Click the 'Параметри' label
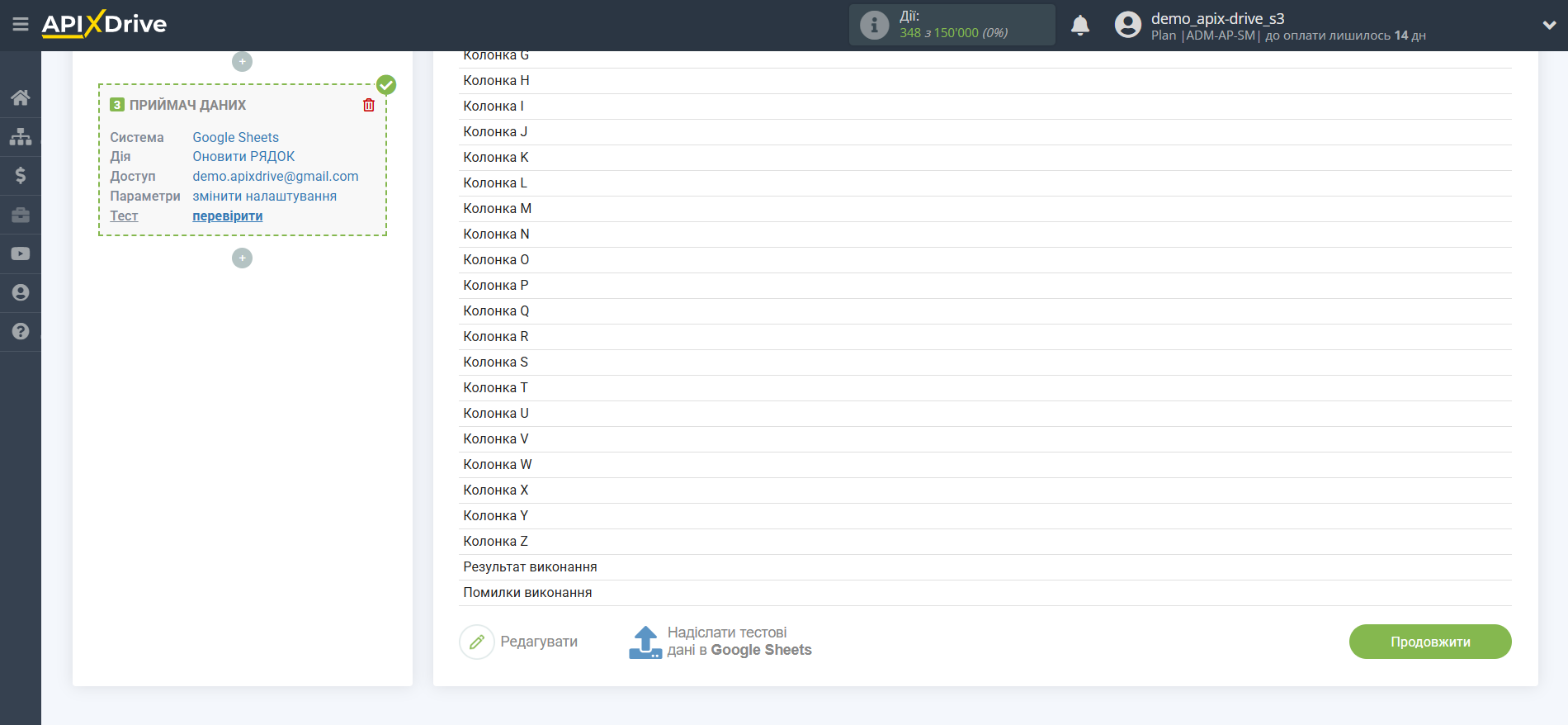Image resolution: width=1568 pixels, height=725 pixels. [x=145, y=196]
